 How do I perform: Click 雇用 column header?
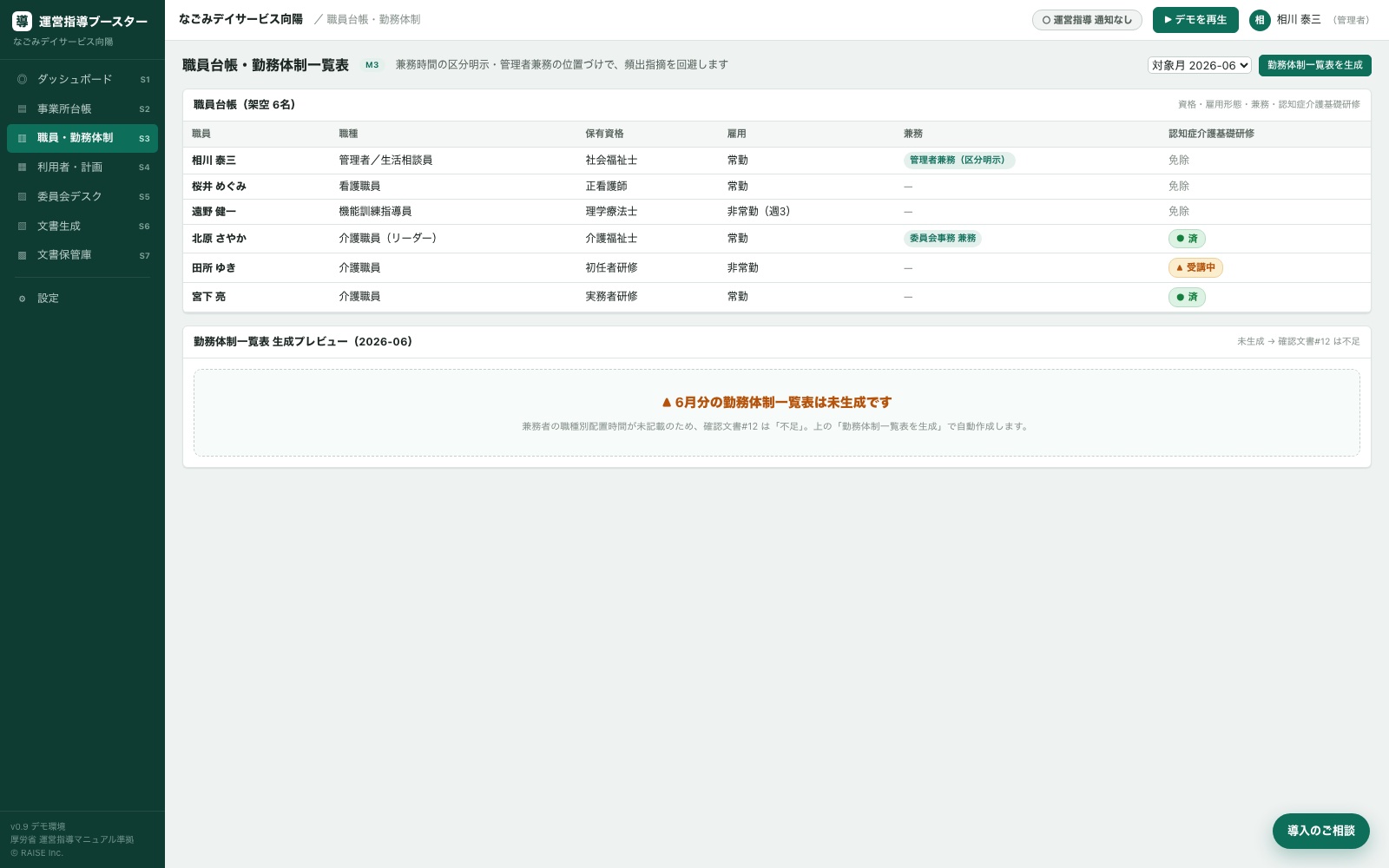tap(737, 134)
